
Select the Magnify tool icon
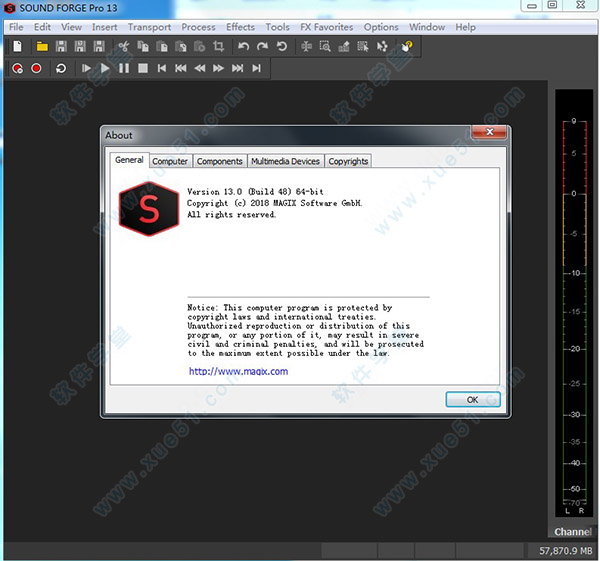325,47
